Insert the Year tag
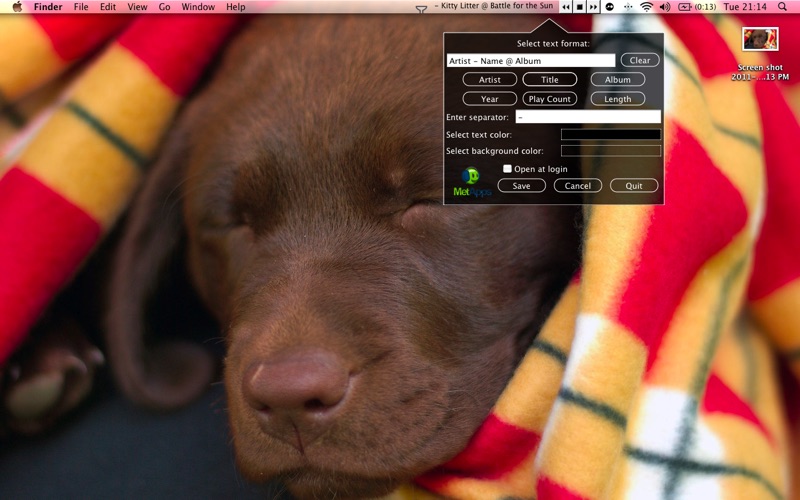 coord(490,99)
